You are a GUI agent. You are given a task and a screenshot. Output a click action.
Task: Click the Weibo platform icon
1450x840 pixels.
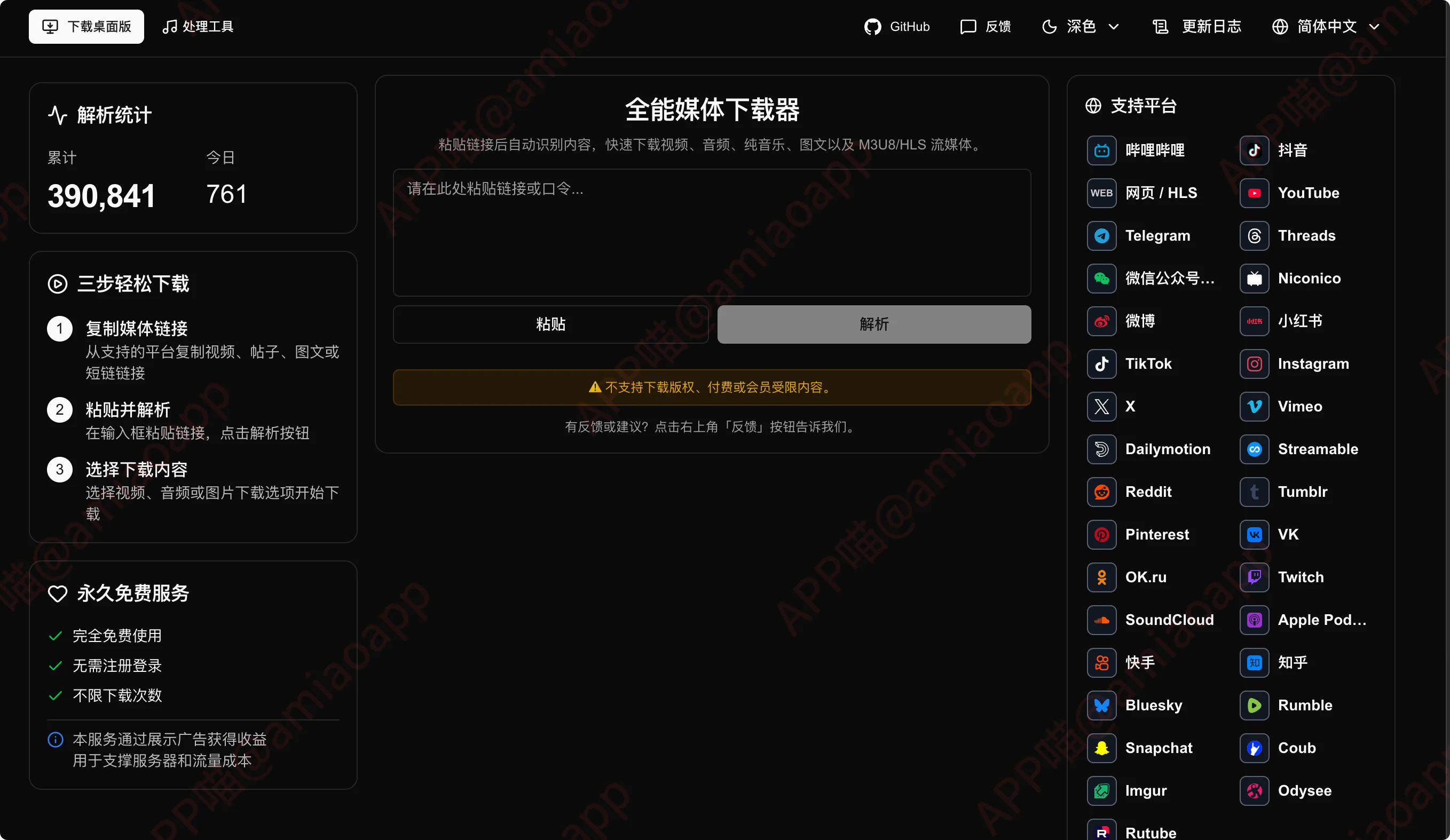tap(1101, 321)
